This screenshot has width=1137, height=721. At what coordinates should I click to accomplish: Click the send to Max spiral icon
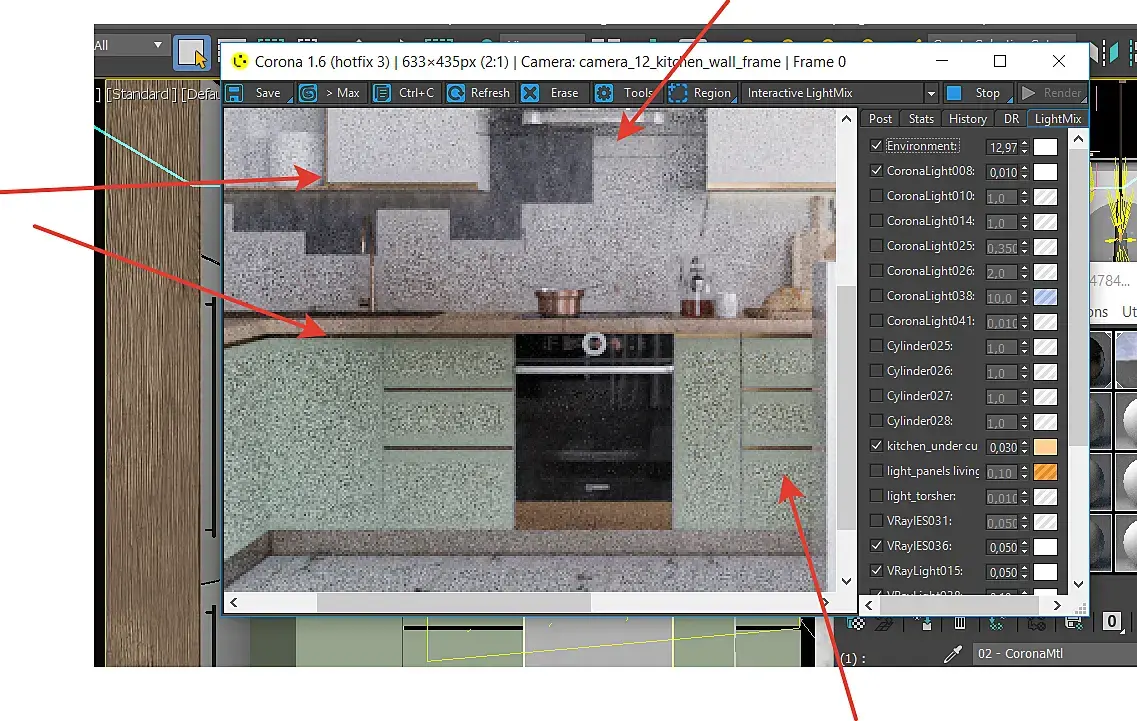308,93
